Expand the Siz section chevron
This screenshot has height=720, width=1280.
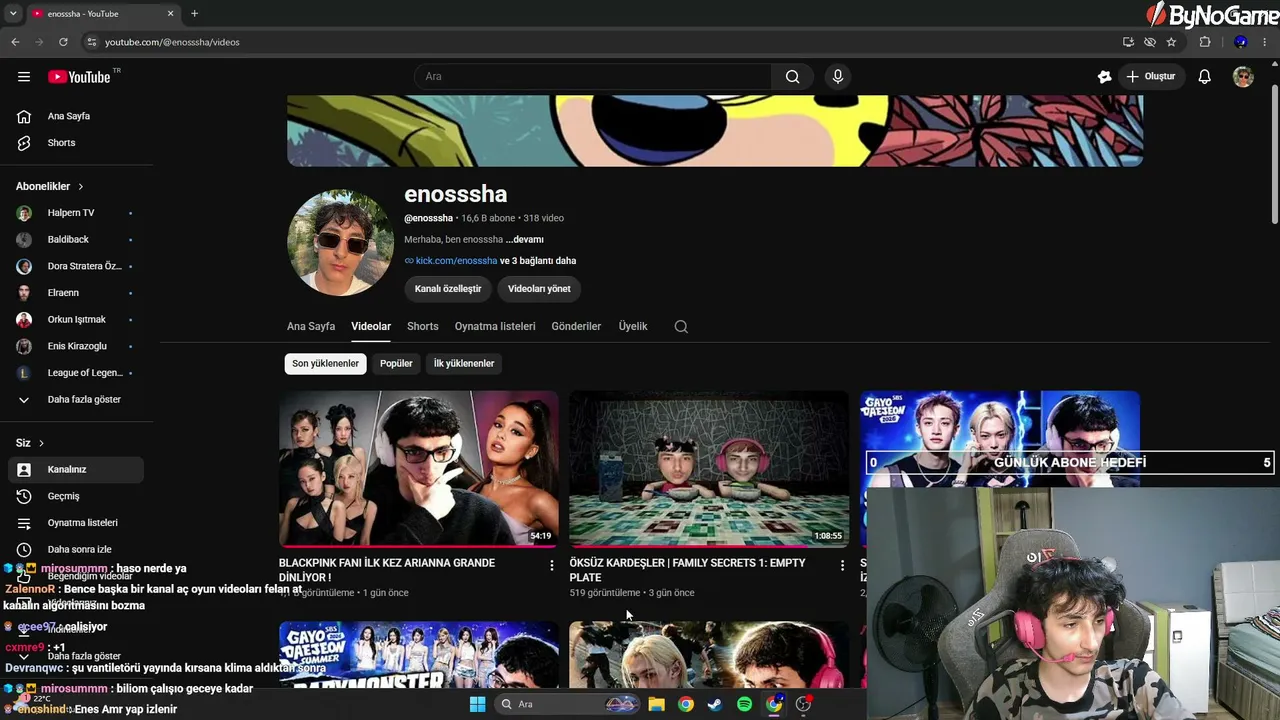(x=41, y=443)
